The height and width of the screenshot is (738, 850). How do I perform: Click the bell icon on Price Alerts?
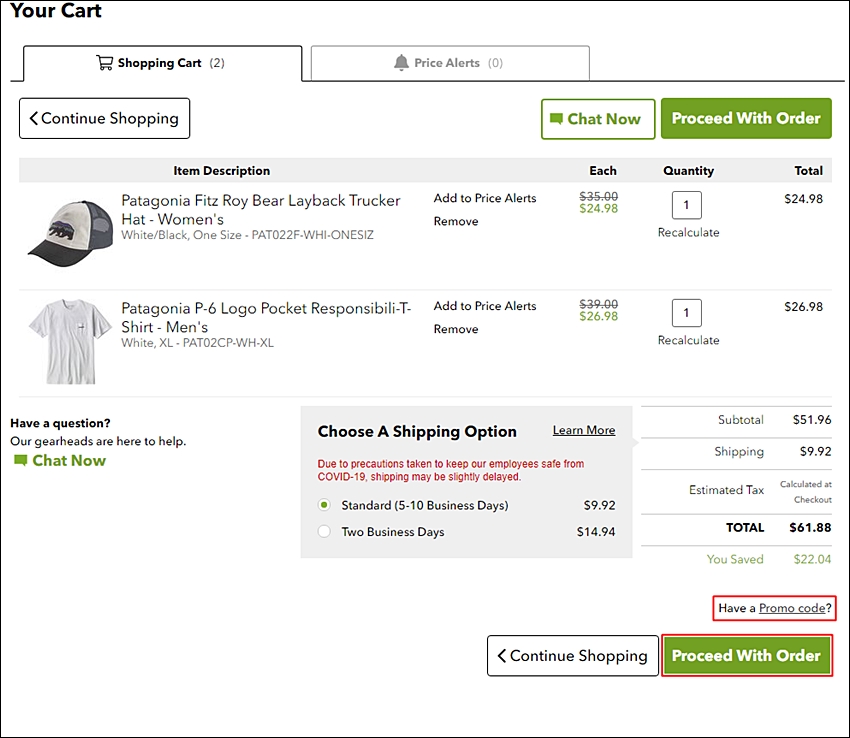(x=401, y=63)
